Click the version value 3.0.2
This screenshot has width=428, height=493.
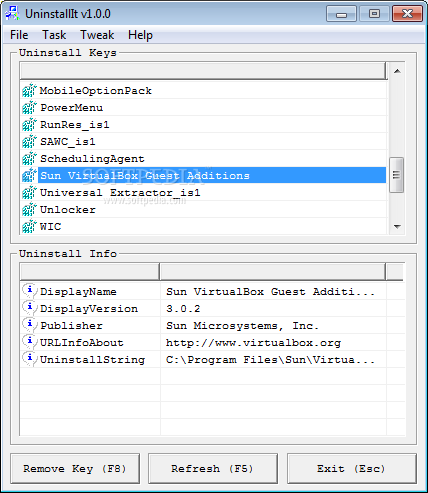(x=183, y=309)
